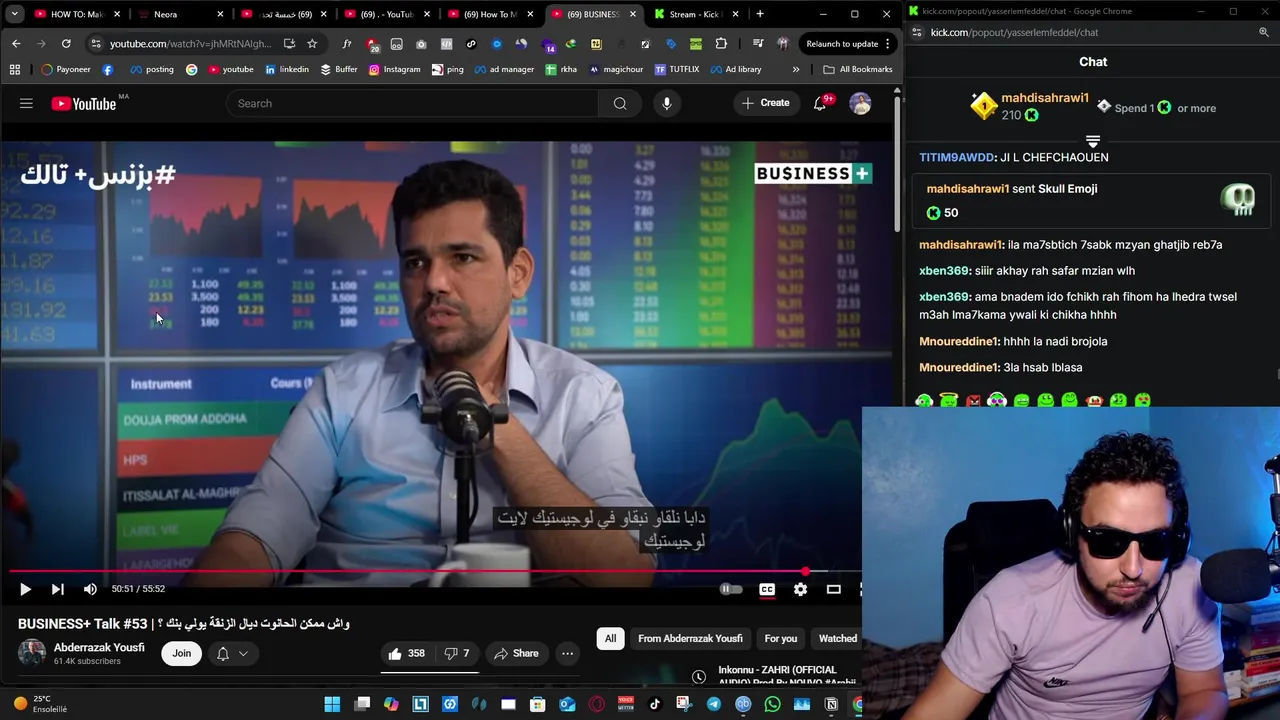
Task: Skip to the next video
Action: (57, 589)
